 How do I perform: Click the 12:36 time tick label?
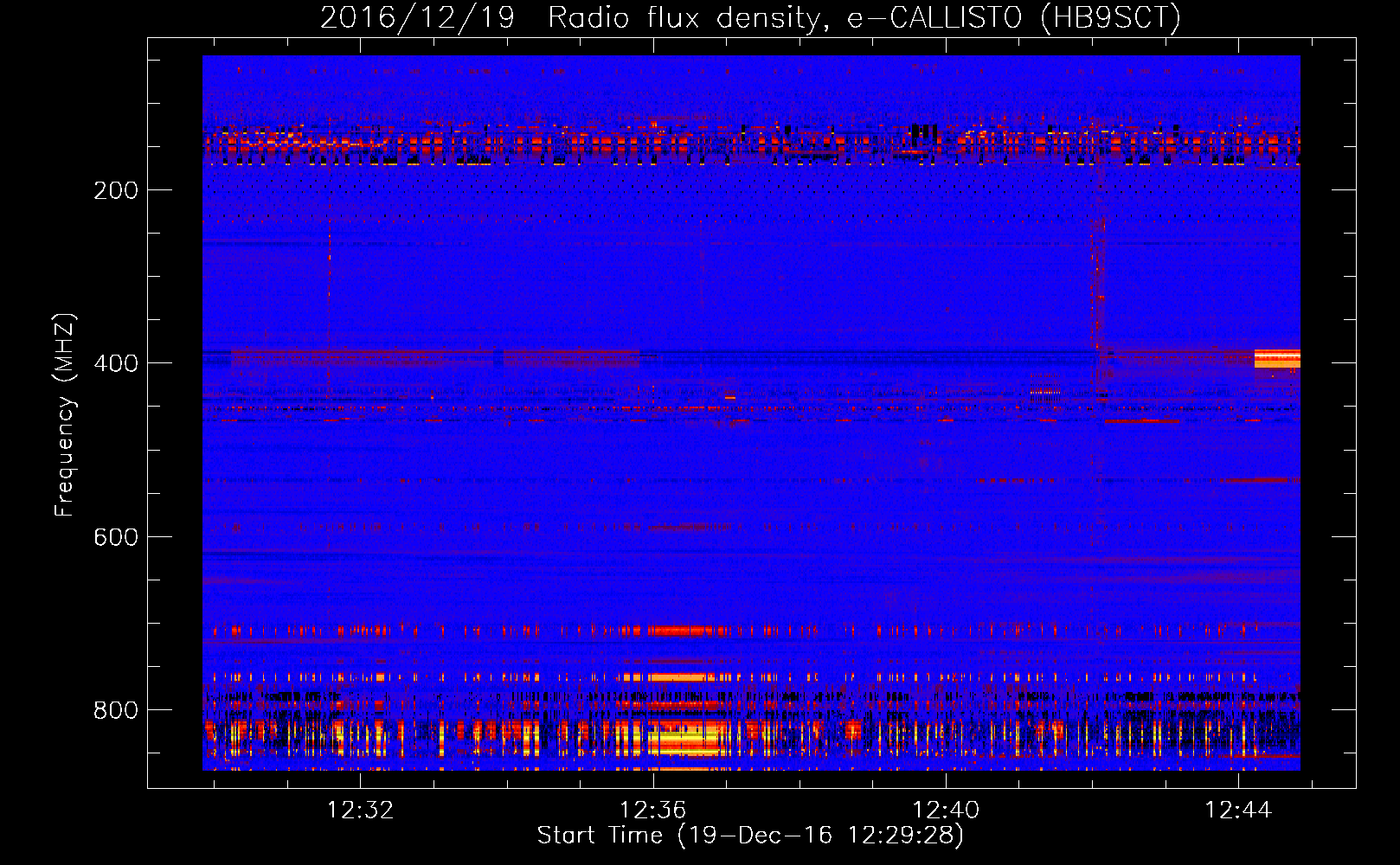coord(652,810)
